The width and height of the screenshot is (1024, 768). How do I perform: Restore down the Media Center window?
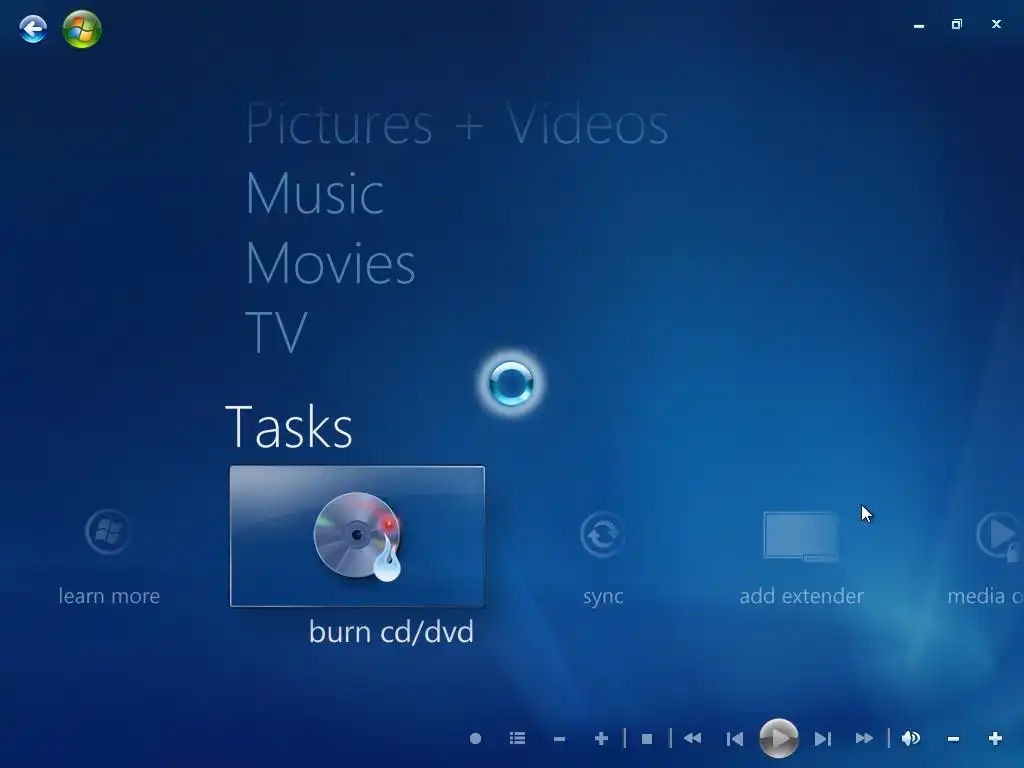click(957, 24)
